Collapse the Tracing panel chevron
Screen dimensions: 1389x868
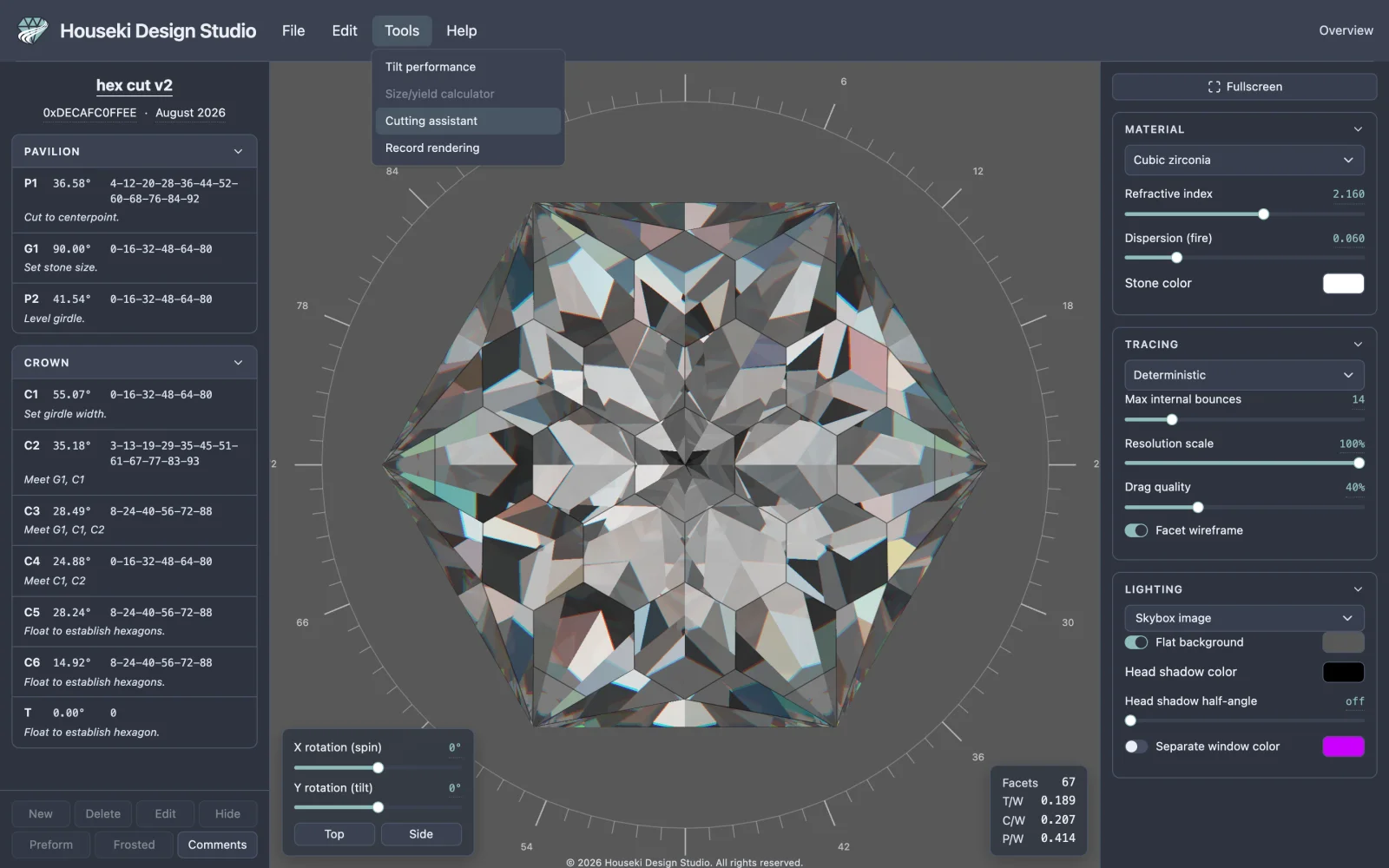click(x=1358, y=345)
